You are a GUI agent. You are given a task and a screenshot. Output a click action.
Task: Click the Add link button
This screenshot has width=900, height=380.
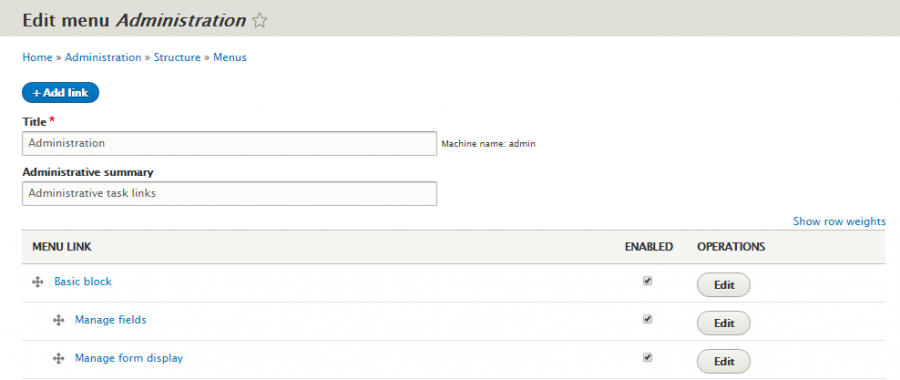(61, 92)
